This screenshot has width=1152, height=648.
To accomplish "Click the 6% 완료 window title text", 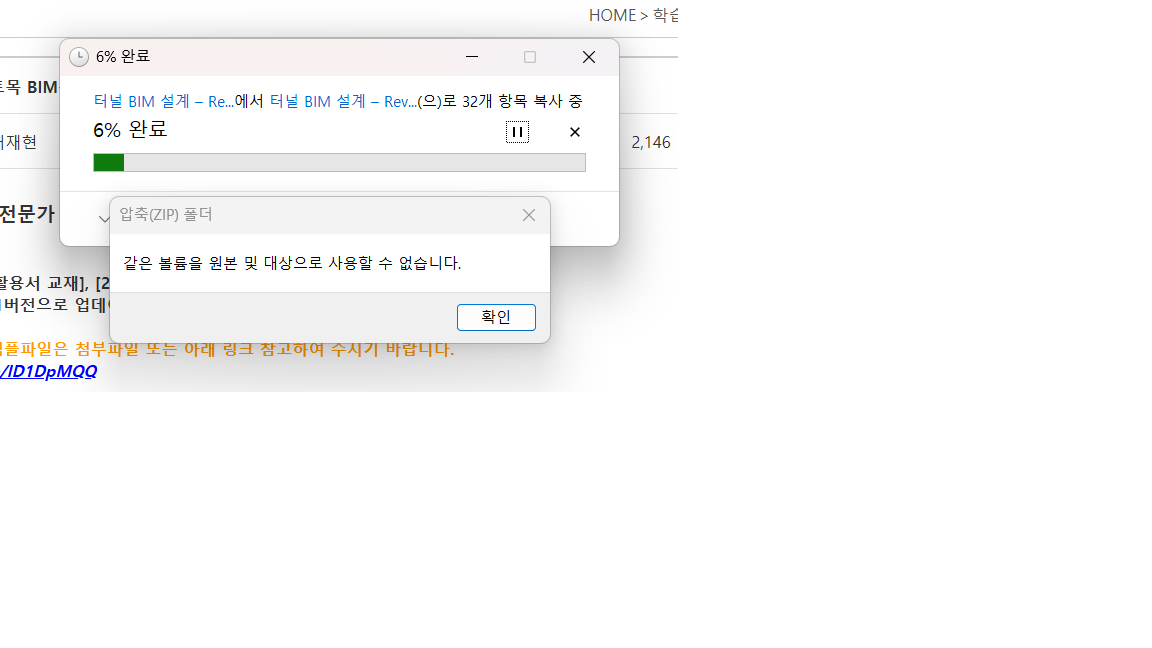I will (x=123, y=57).
